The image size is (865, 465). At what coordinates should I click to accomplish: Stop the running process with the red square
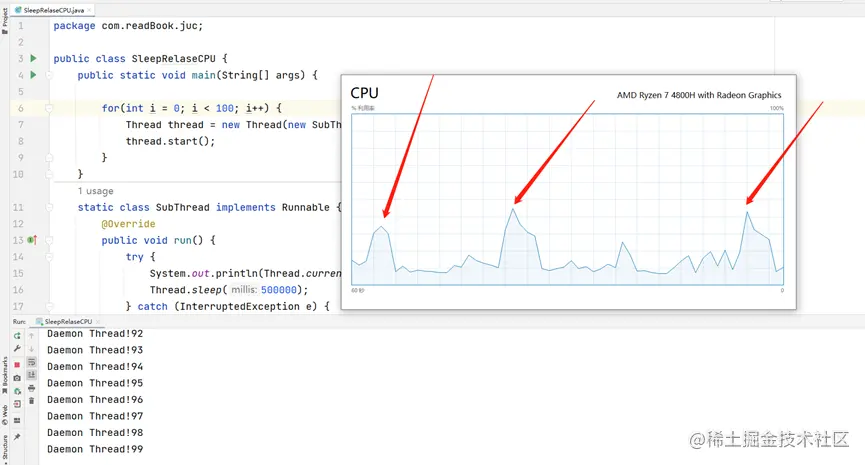pyautogui.click(x=17, y=365)
